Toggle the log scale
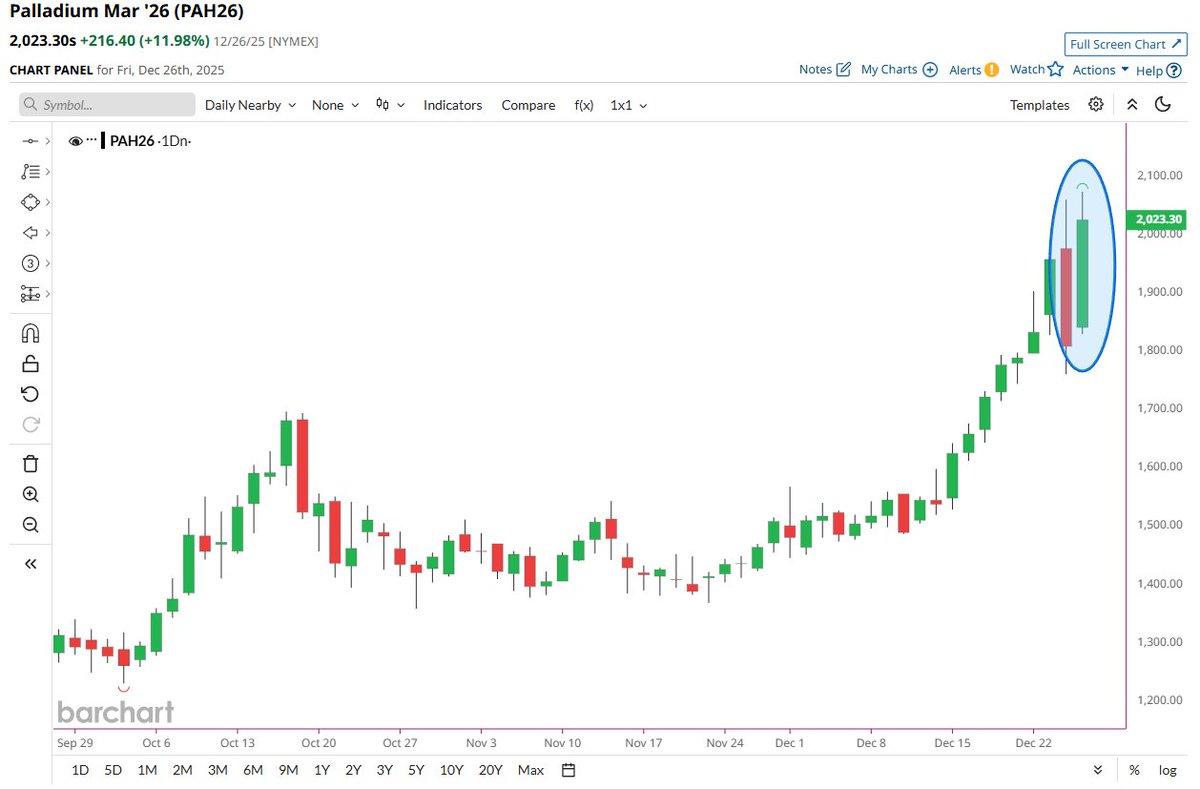The image size is (1200, 789). [x=1167, y=770]
